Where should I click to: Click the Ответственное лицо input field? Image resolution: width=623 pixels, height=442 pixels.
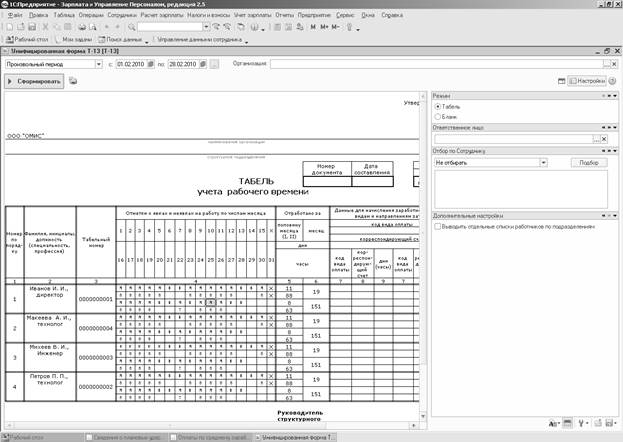coord(513,139)
